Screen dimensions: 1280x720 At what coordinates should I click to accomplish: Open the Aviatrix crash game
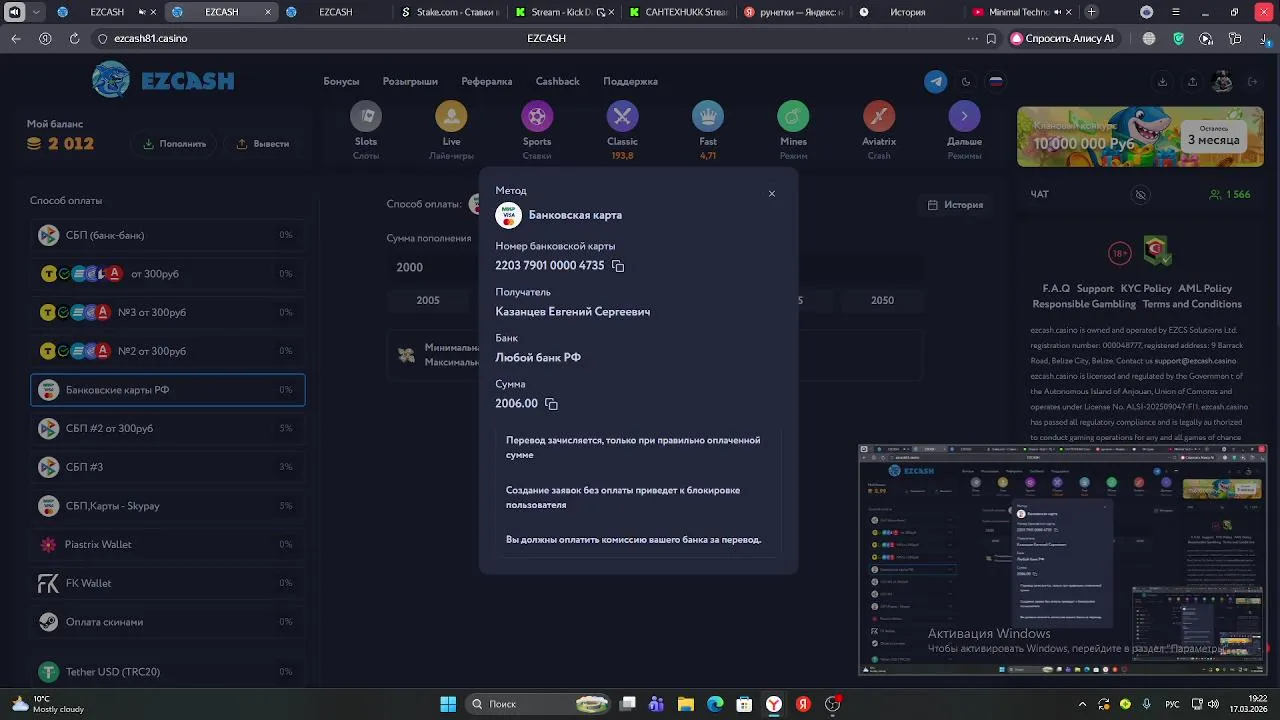(879, 130)
